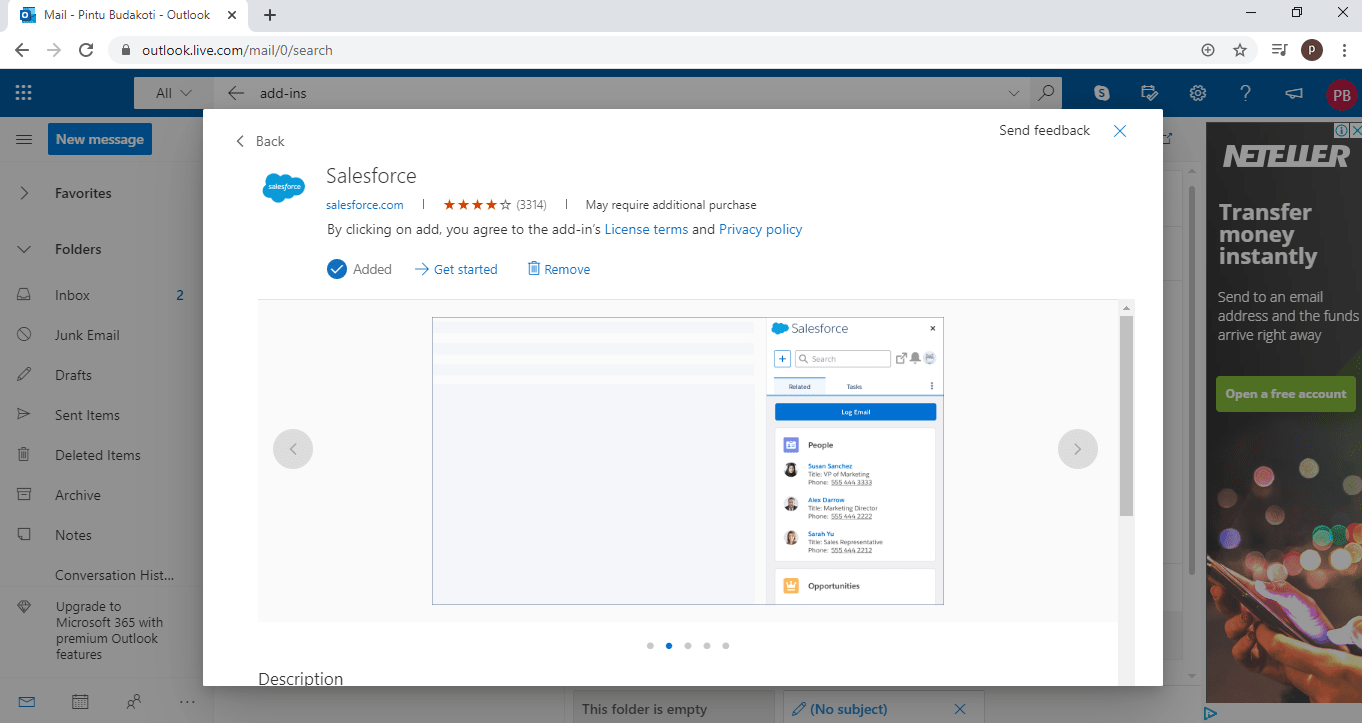The width and height of the screenshot is (1362, 723).
Task: Click the Salesforce cloud logo
Action: 283,187
